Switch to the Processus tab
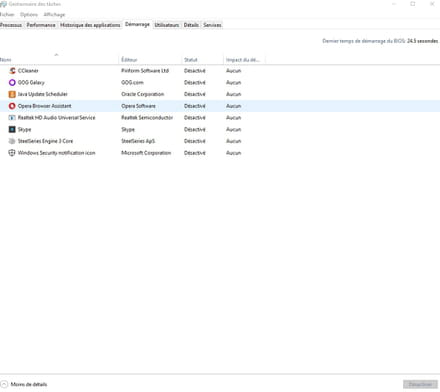The width and height of the screenshot is (440, 392). [11, 25]
